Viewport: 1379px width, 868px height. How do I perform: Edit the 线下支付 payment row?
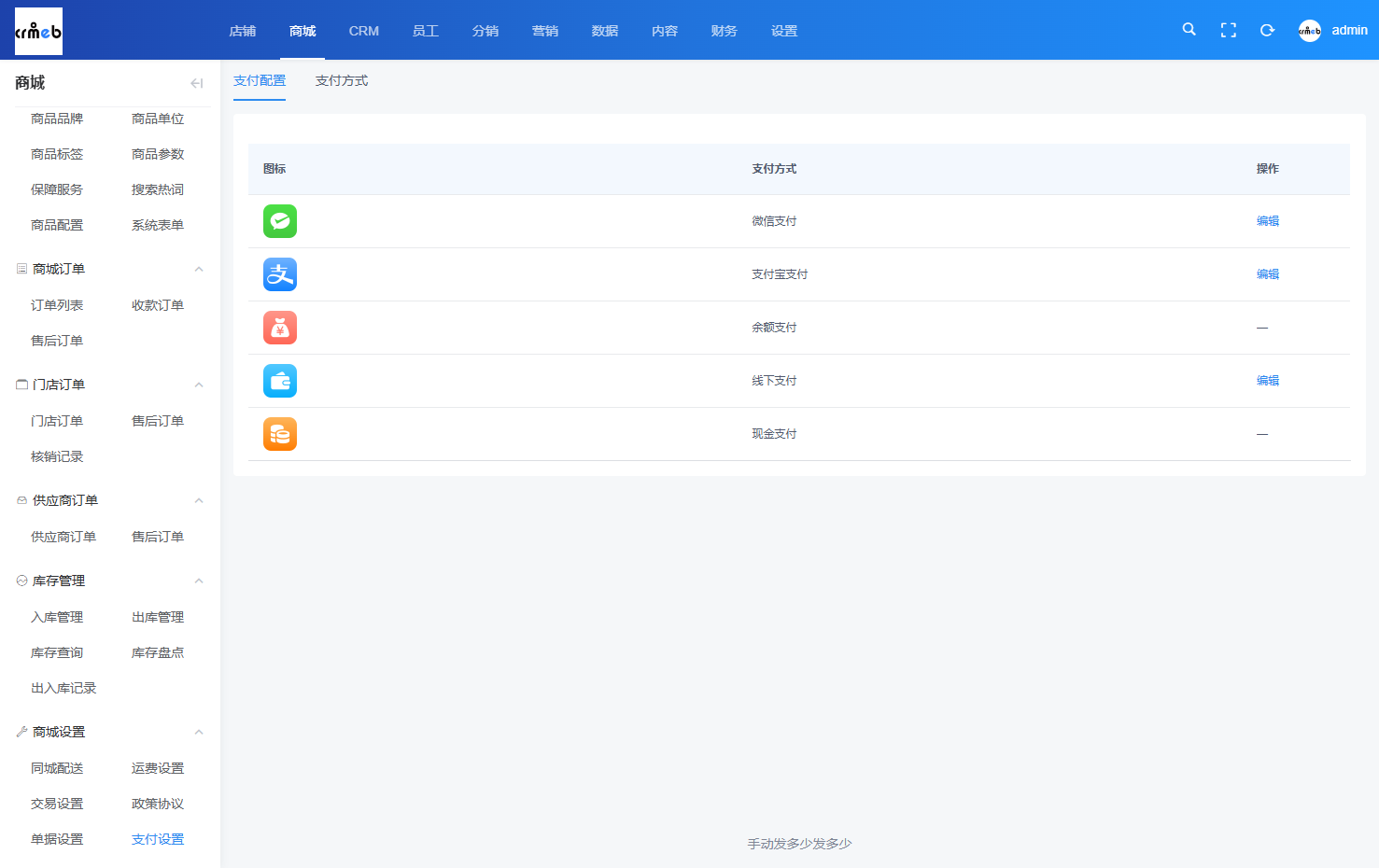click(x=1268, y=381)
